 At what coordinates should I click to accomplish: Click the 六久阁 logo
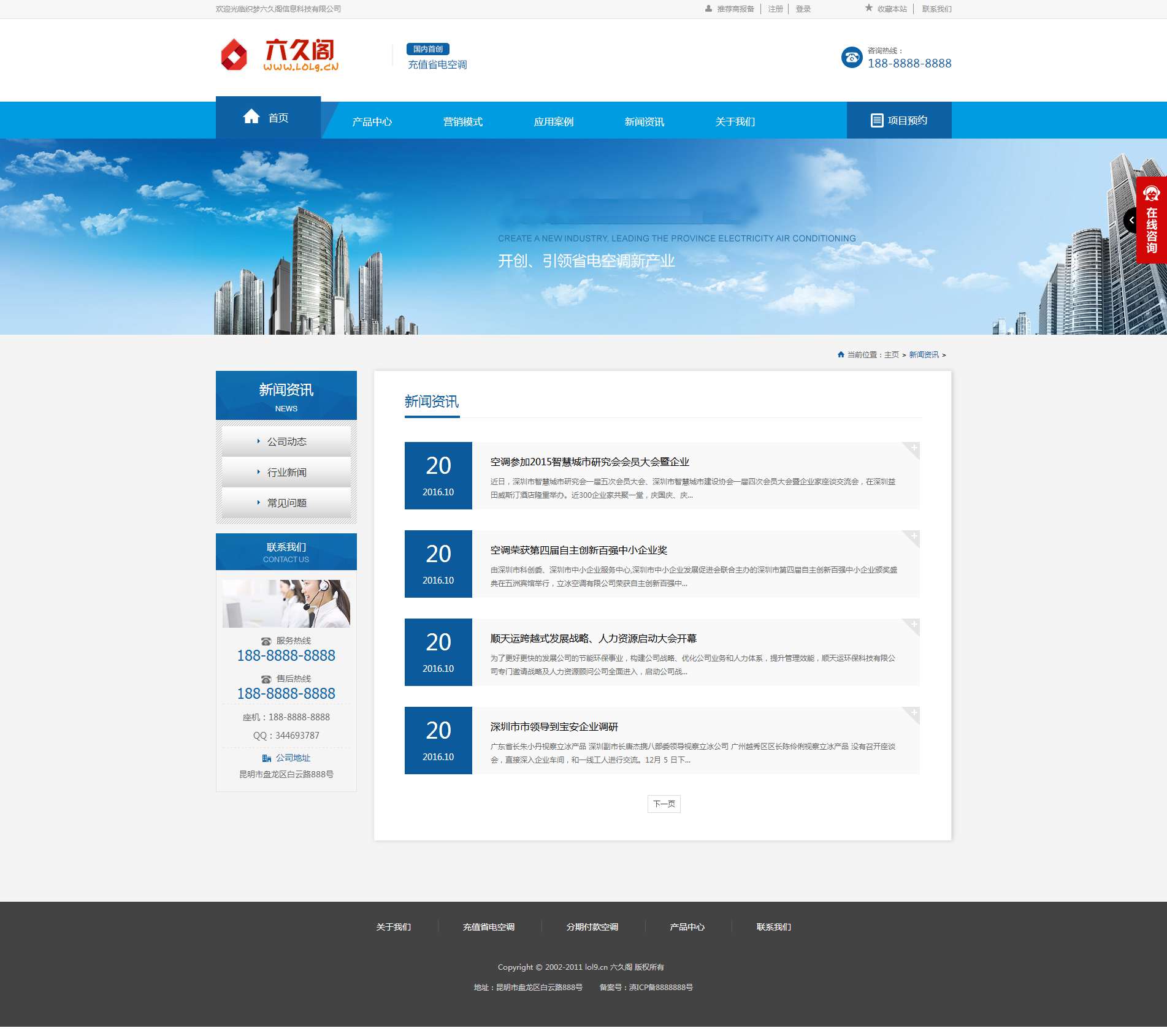click(x=279, y=56)
